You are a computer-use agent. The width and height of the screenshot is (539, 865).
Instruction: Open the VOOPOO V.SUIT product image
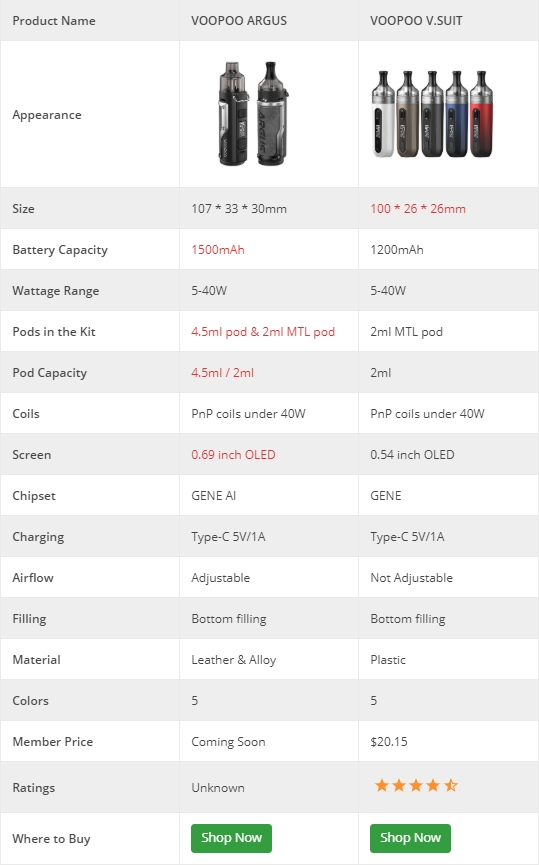click(x=432, y=114)
